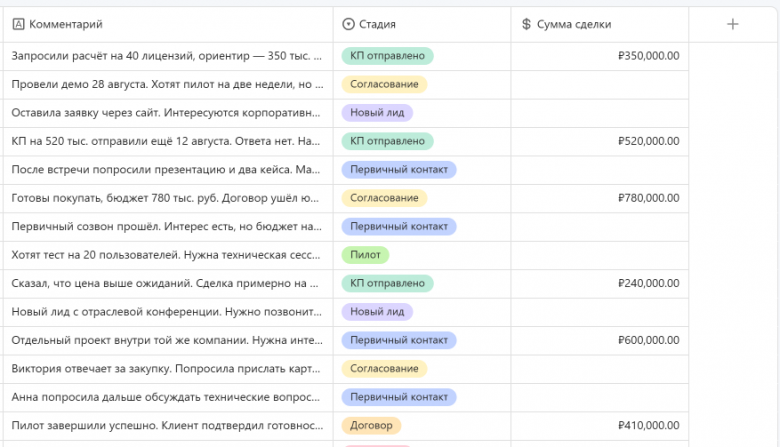Image resolution: width=780 pixels, height=447 pixels.
Task: Open the Сумма сделки column header
Action: coord(599,24)
